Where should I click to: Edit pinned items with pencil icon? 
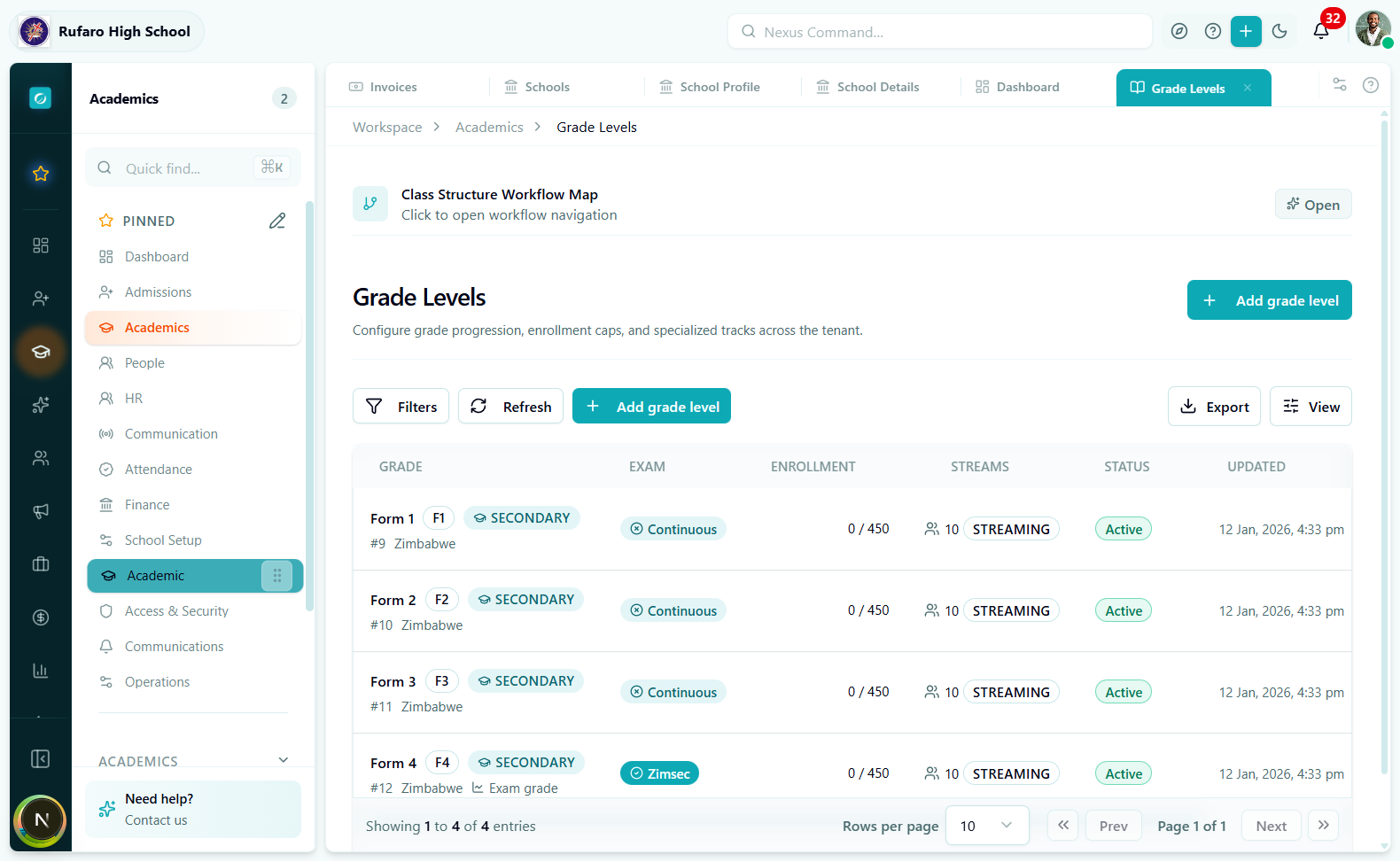coord(277,221)
